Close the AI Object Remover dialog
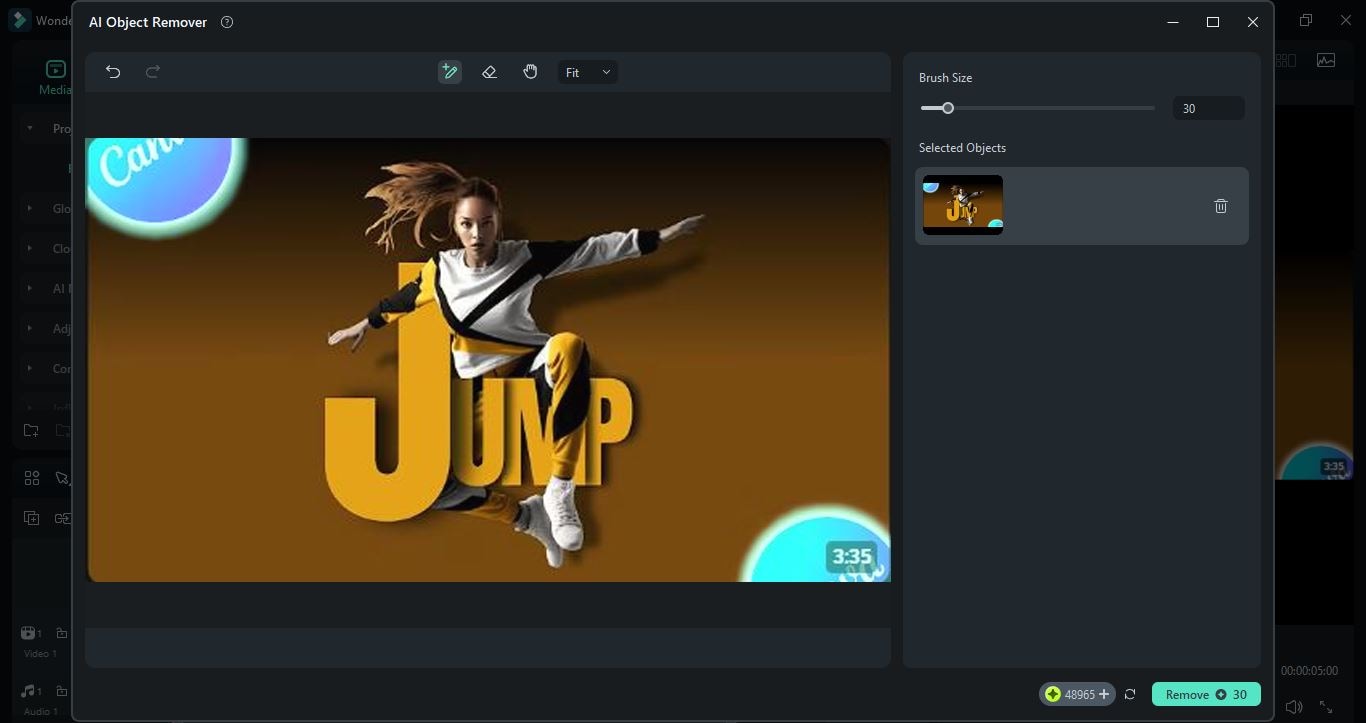 (1253, 22)
